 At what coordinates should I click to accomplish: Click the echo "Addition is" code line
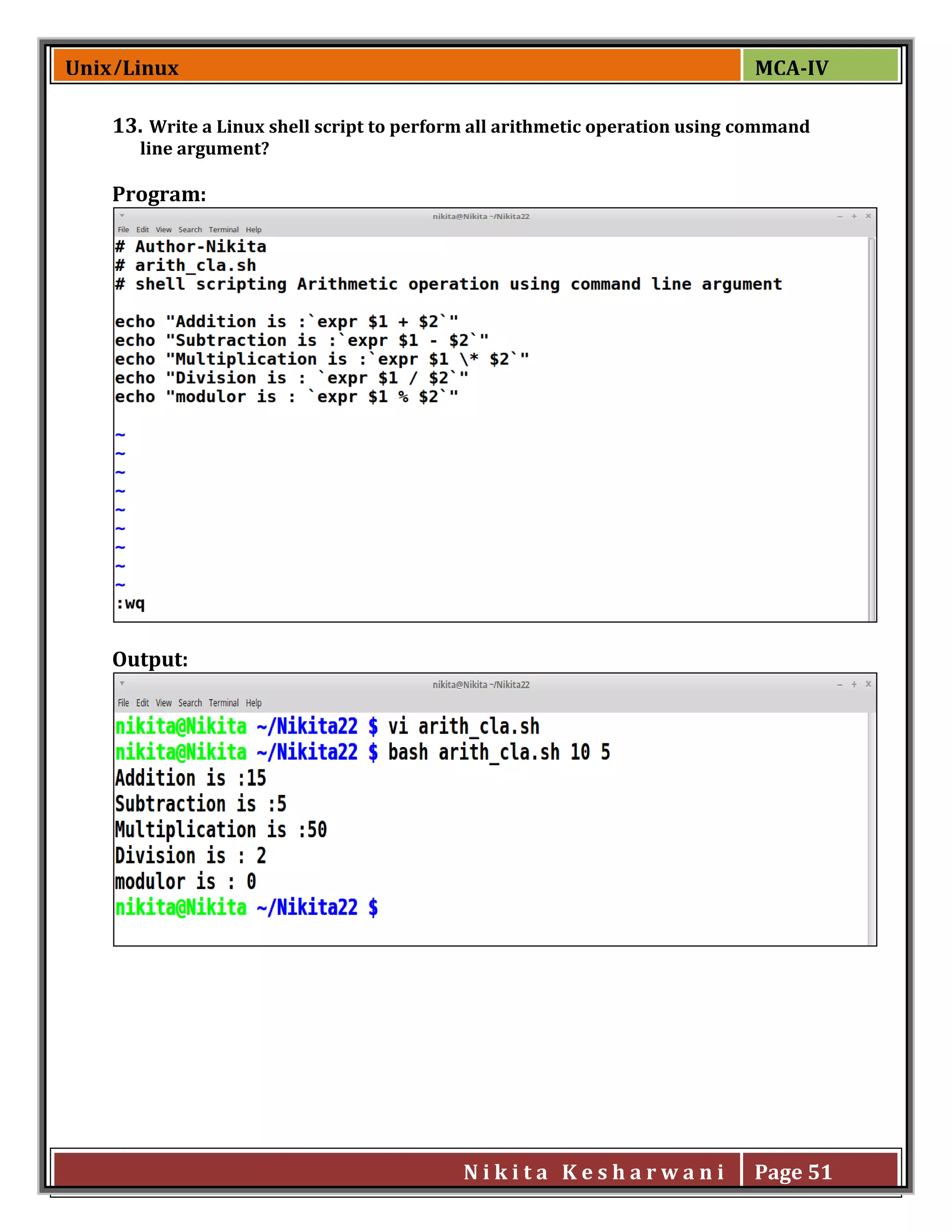[286, 322]
